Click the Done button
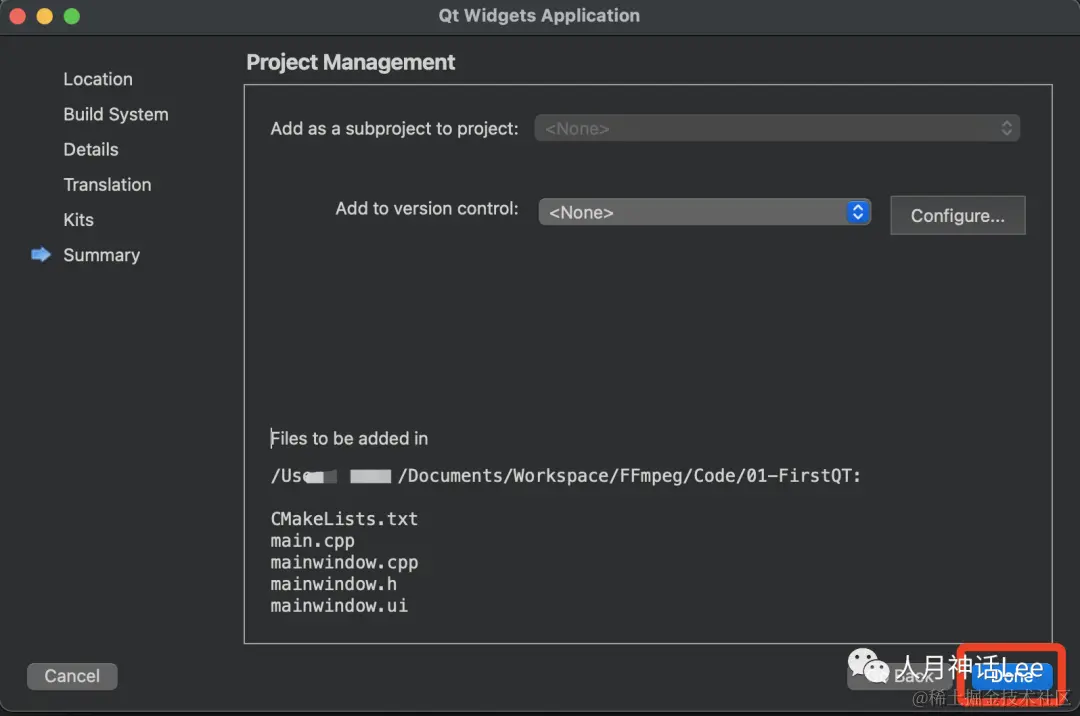 pyautogui.click(x=1012, y=675)
